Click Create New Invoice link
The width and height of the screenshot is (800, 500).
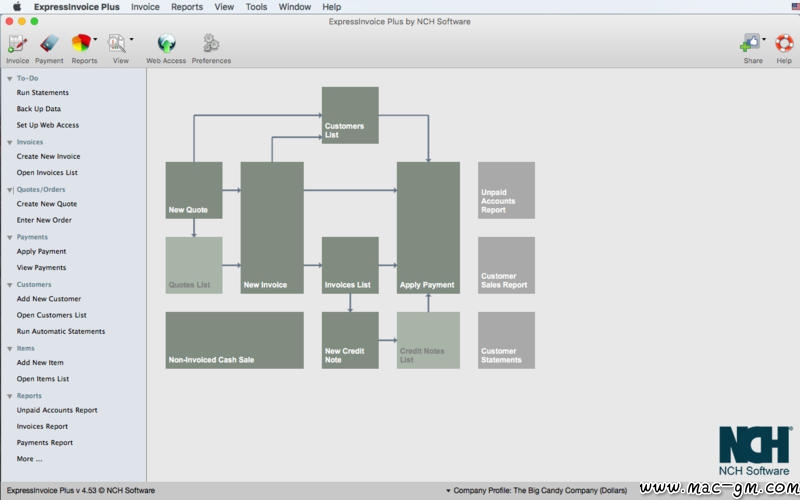click(x=48, y=156)
